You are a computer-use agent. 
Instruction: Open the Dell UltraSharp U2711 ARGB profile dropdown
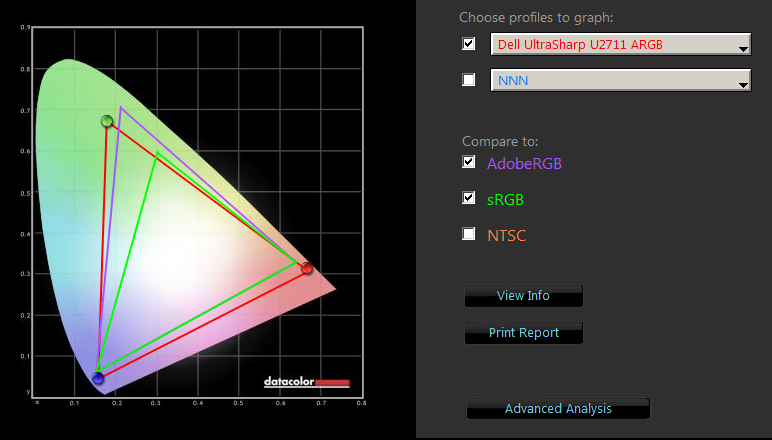(x=621, y=44)
